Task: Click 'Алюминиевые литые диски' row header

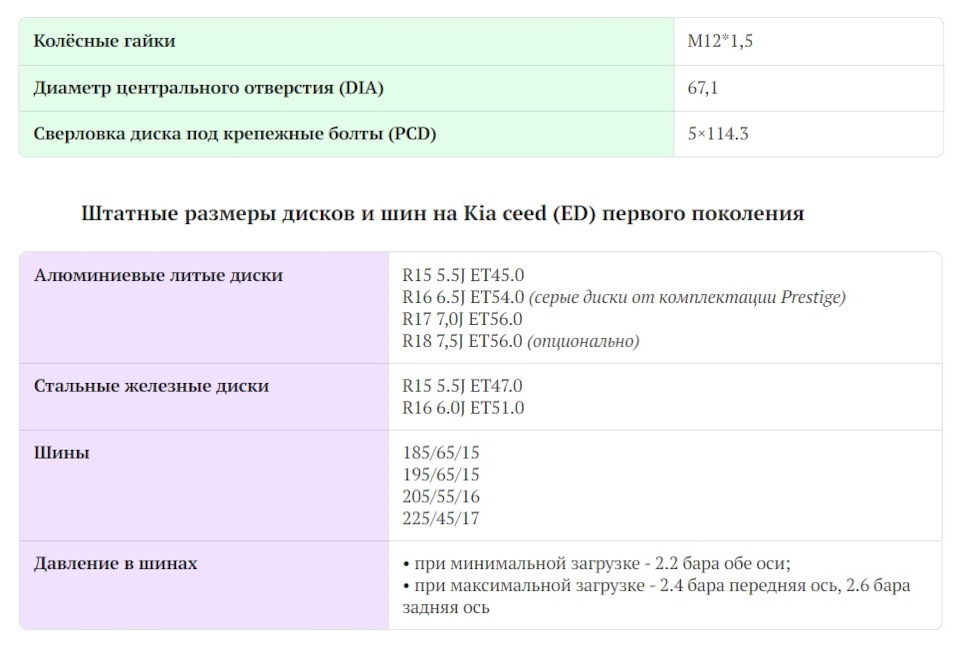Action: point(158,275)
